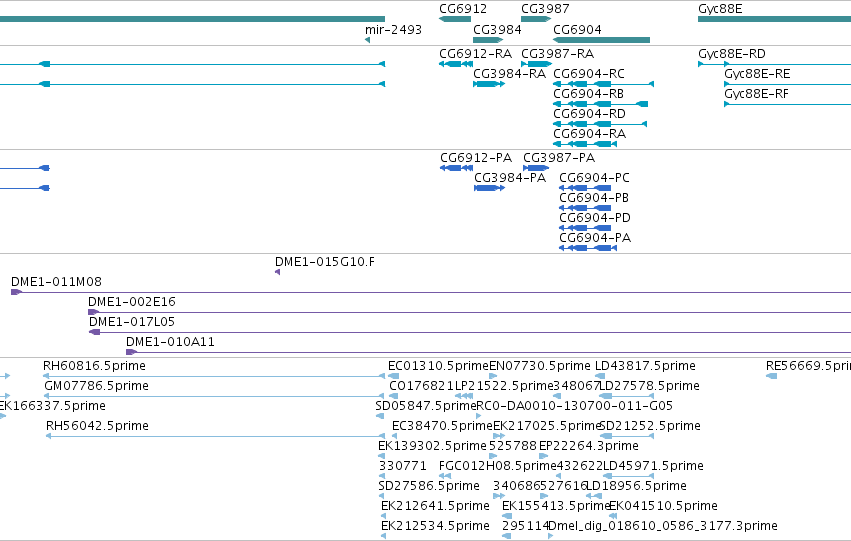Screen dimensions: 851x541
Task: Select EST EK212534.5prime label
Action: pos(435,527)
